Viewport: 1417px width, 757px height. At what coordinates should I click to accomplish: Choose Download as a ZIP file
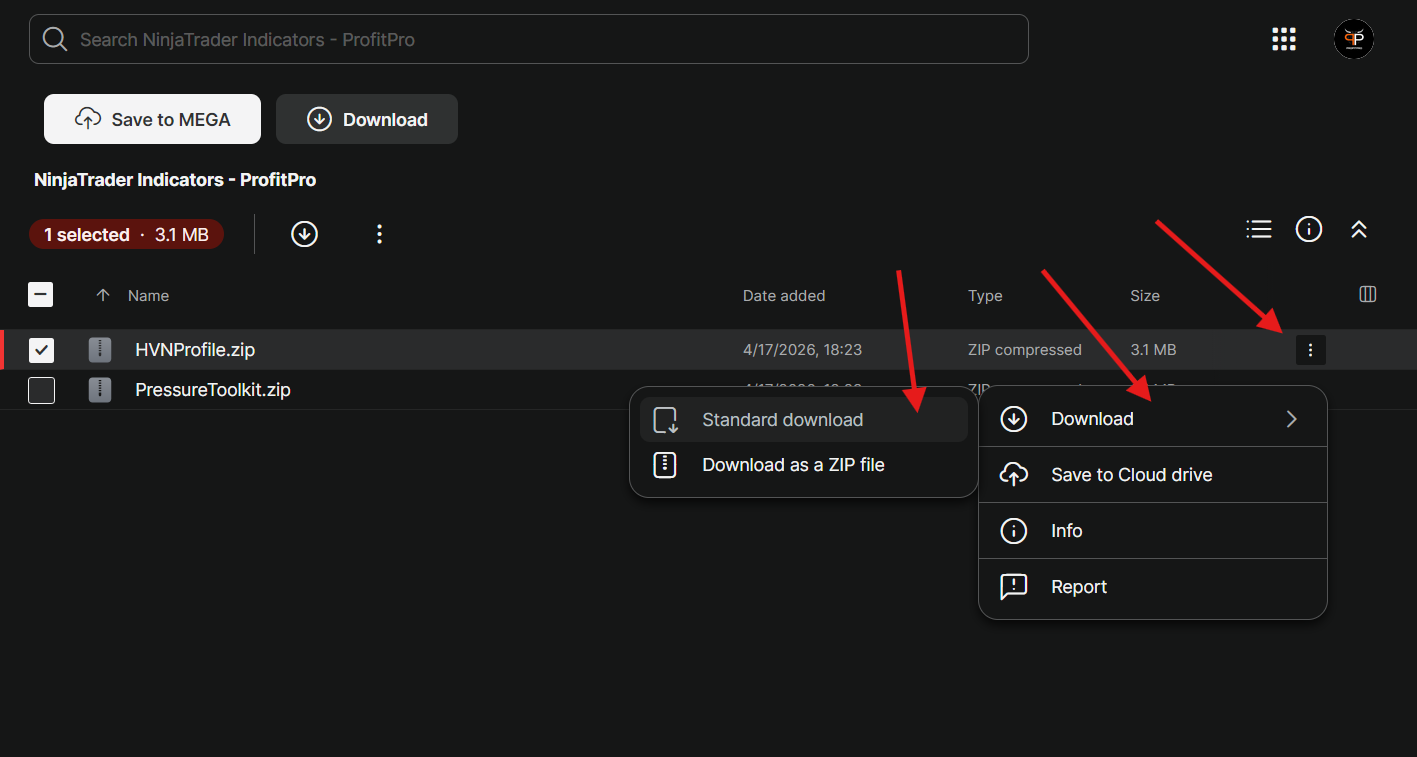pyautogui.click(x=804, y=465)
